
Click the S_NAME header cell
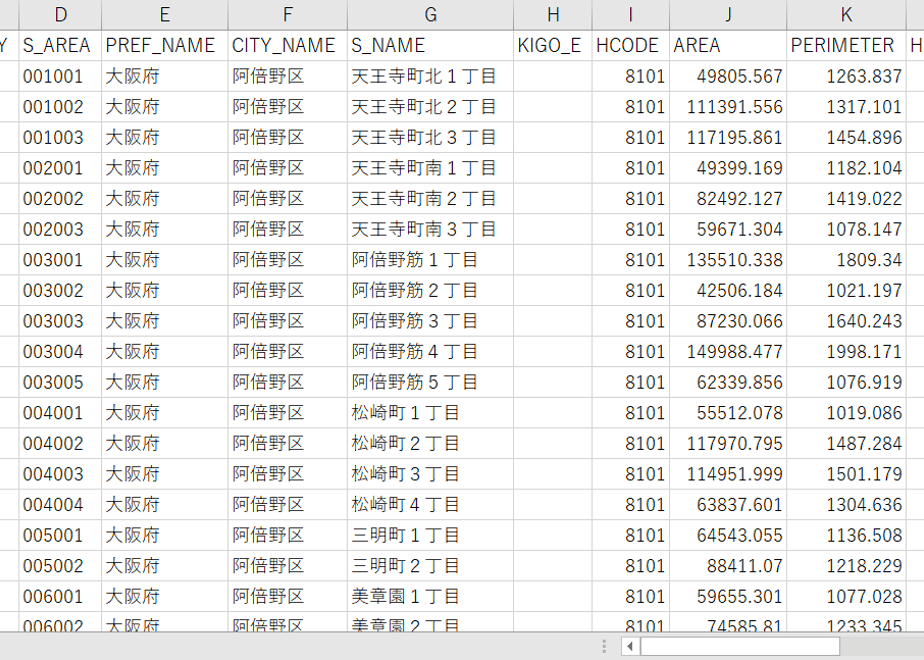pyautogui.click(x=430, y=45)
